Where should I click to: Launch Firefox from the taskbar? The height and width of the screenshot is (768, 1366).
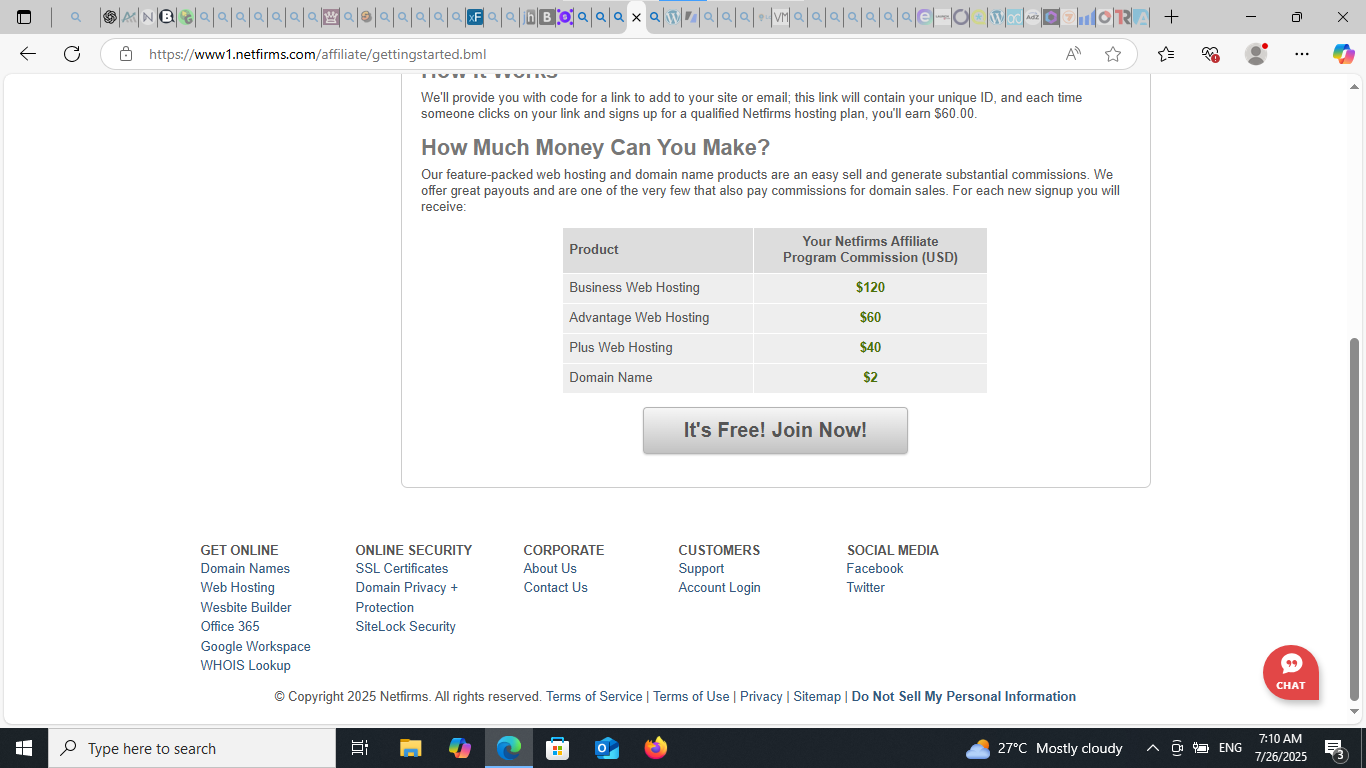(656, 748)
